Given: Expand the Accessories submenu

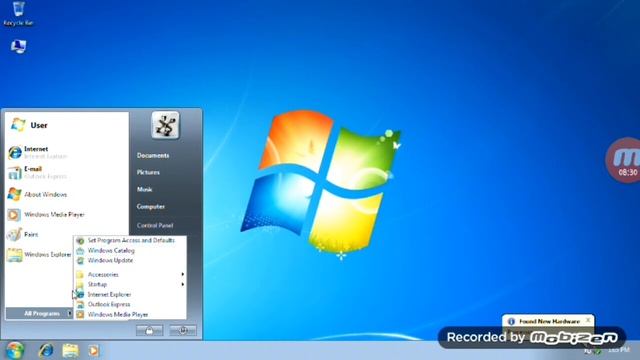Looking at the screenshot, I should tap(130, 275).
